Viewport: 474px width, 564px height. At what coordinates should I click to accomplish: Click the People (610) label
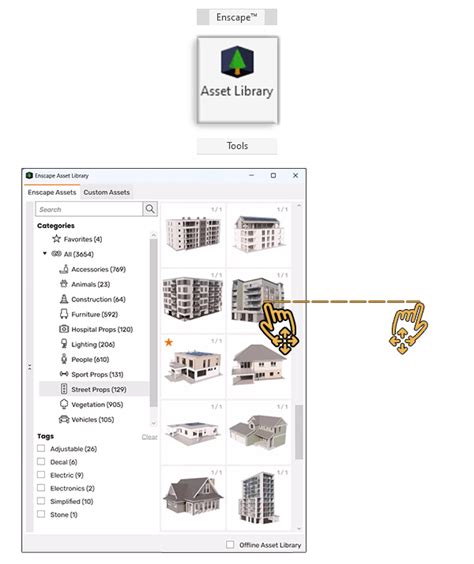pyautogui.click(x=90, y=359)
